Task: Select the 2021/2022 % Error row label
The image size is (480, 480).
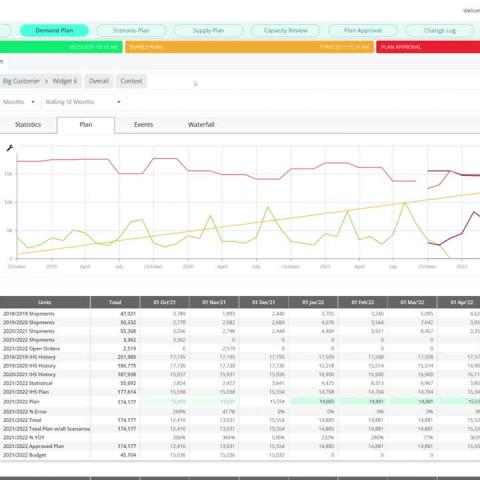Action: click(25, 412)
